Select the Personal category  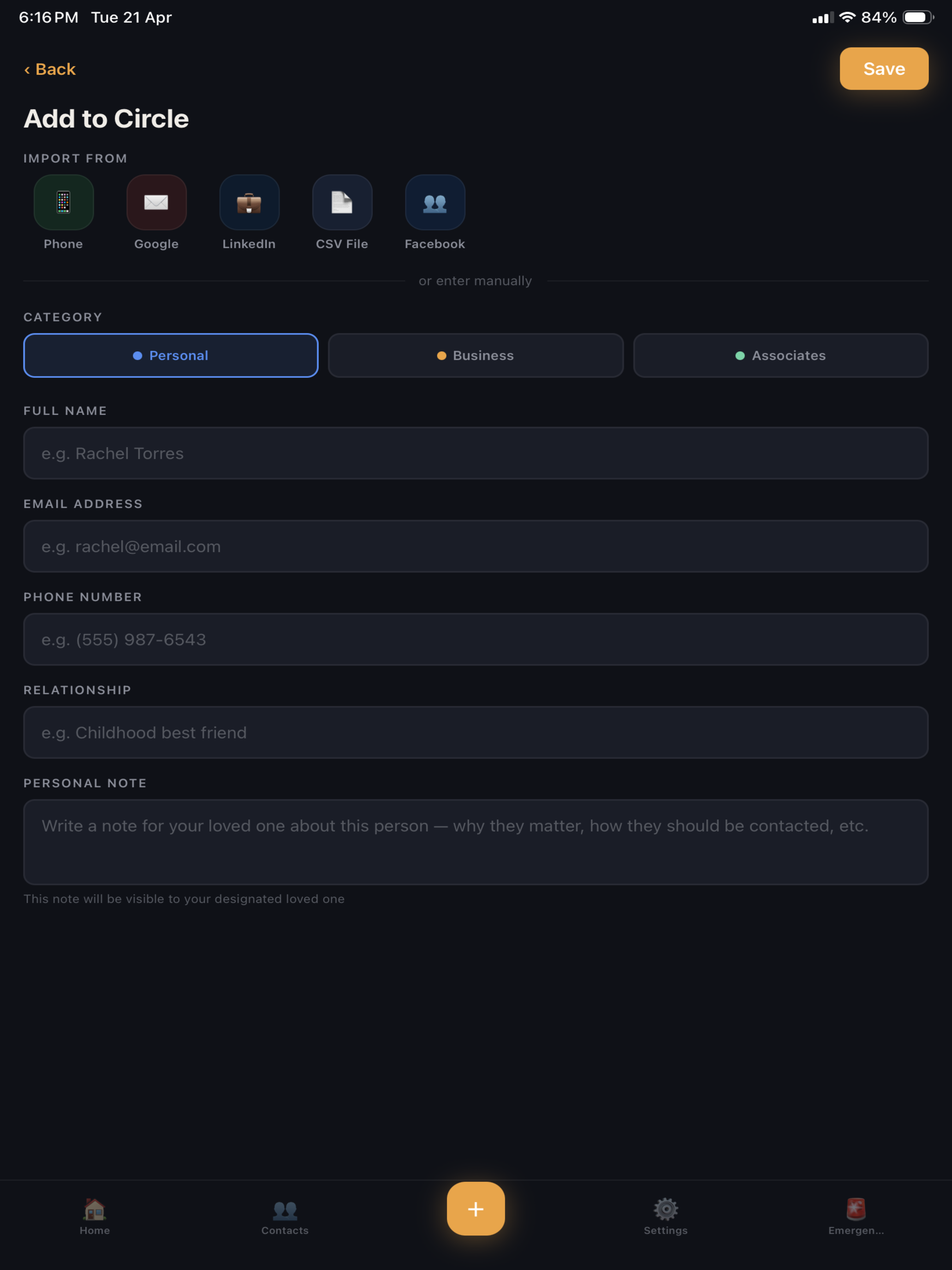[171, 355]
